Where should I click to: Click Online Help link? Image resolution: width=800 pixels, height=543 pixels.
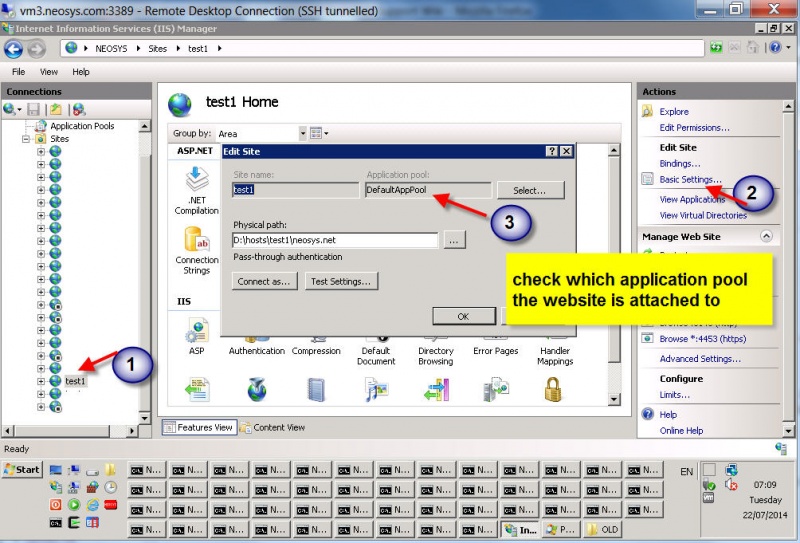click(x=681, y=430)
